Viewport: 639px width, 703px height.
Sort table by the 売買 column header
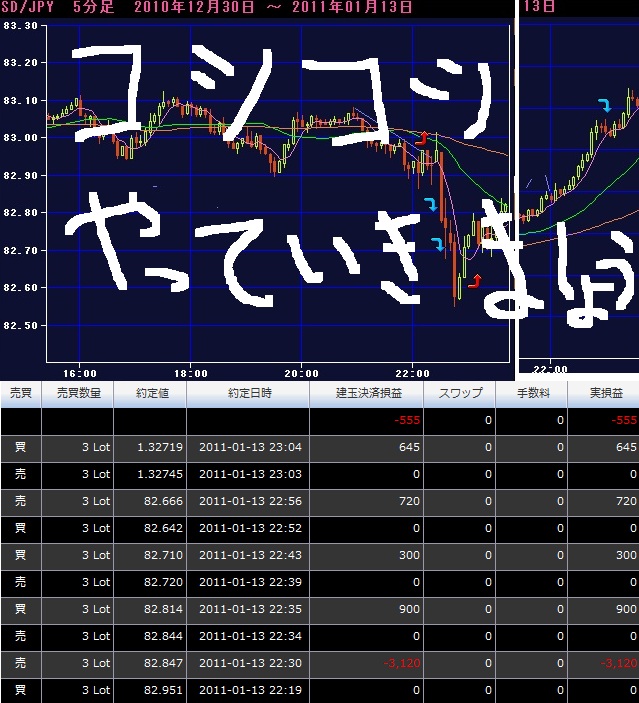[x=21, y=394]
